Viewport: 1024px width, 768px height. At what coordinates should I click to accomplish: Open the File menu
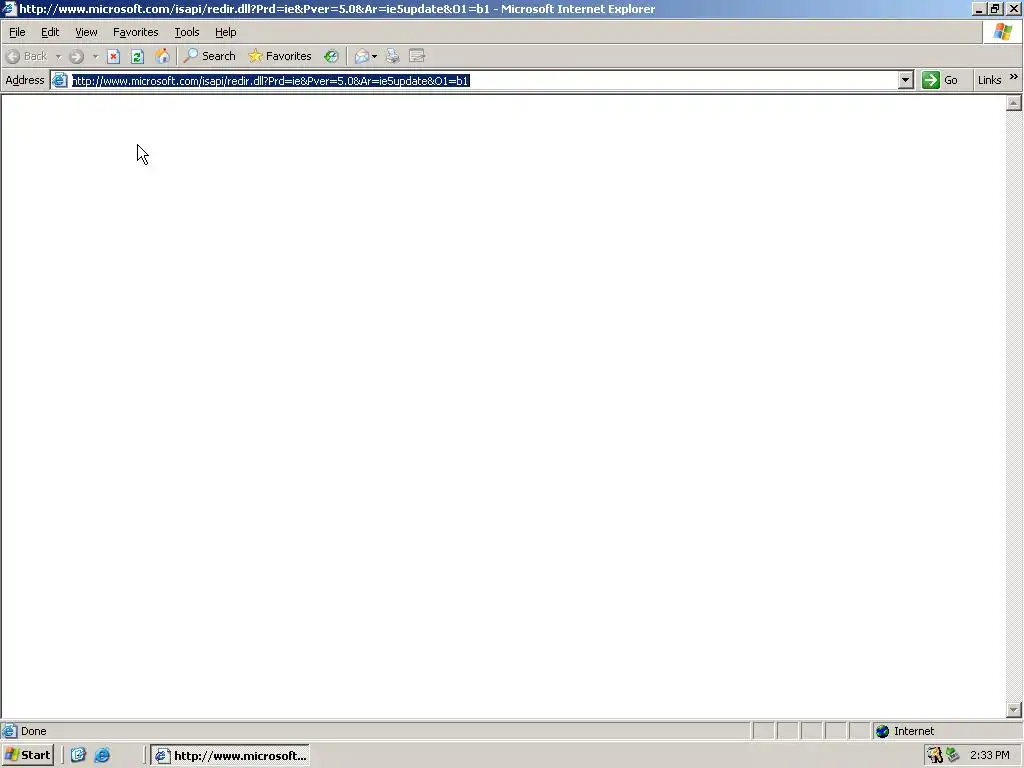[17, 32]
